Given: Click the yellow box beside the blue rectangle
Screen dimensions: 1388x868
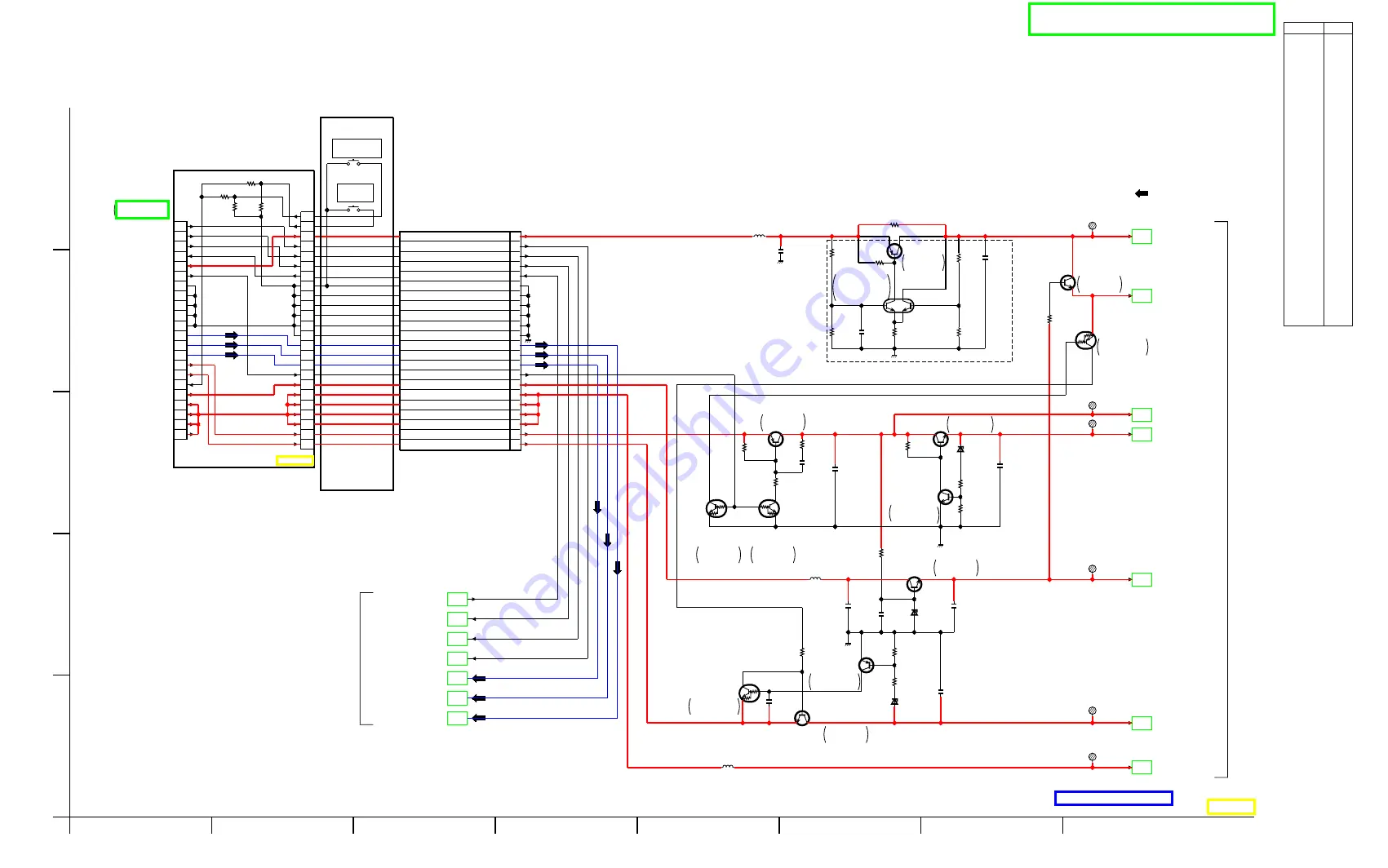Looking at the screenshot, I should click(x=1231, y=807).
